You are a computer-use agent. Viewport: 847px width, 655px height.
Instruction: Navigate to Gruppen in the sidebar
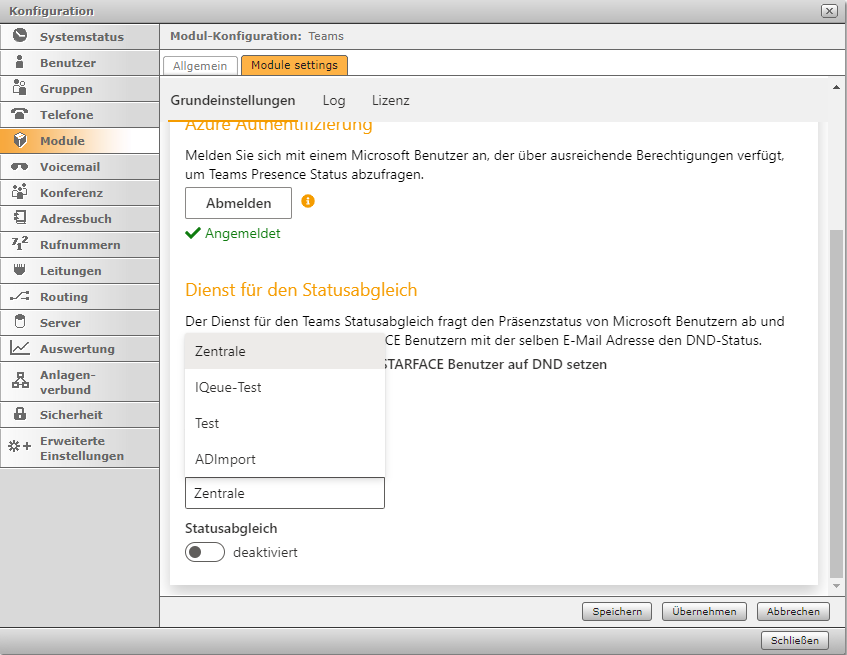pyautogui.click(x=66, y=89)
